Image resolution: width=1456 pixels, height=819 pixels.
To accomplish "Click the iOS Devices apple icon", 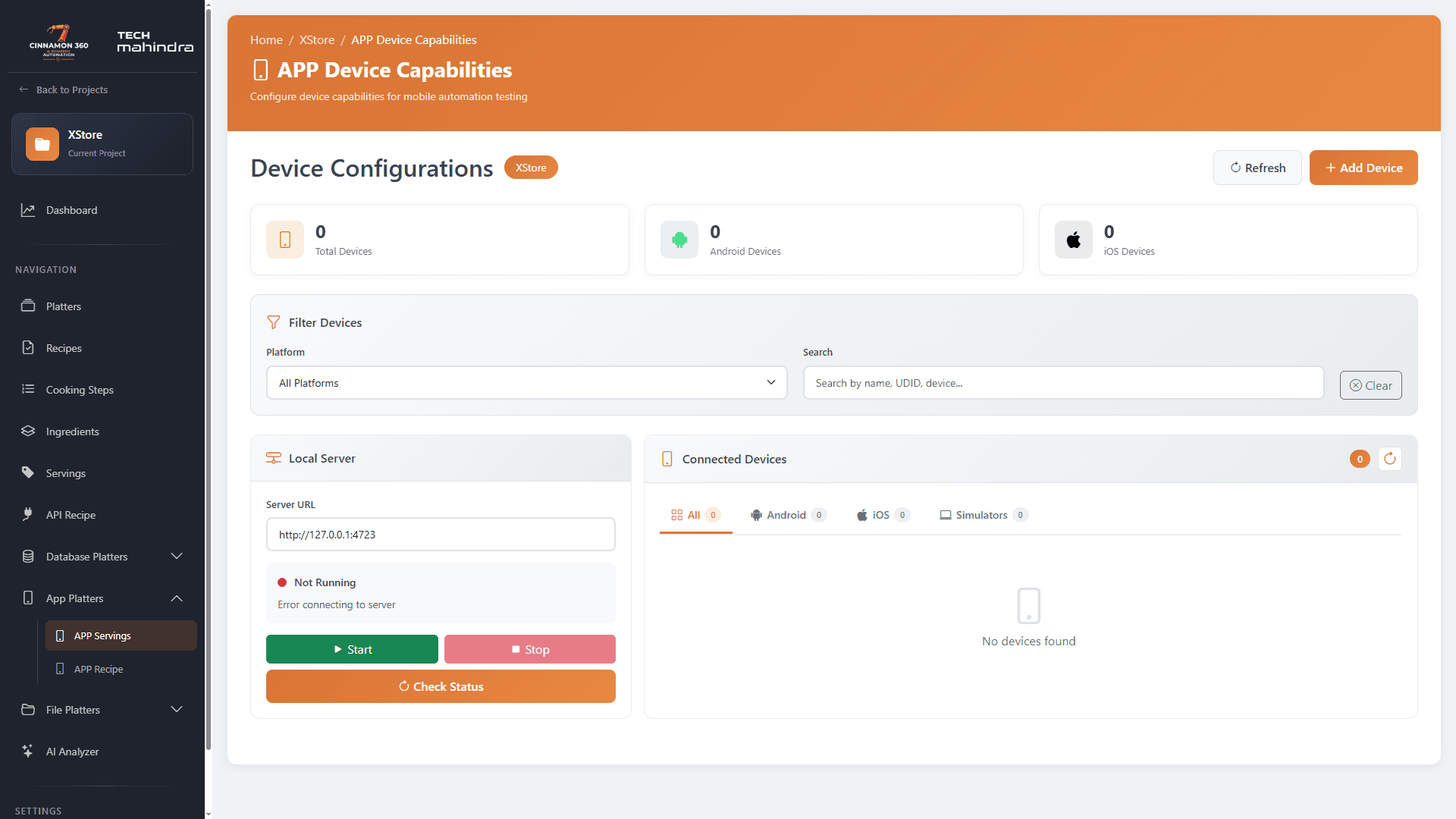I will pyautogui.click(x=1074, y=240).
